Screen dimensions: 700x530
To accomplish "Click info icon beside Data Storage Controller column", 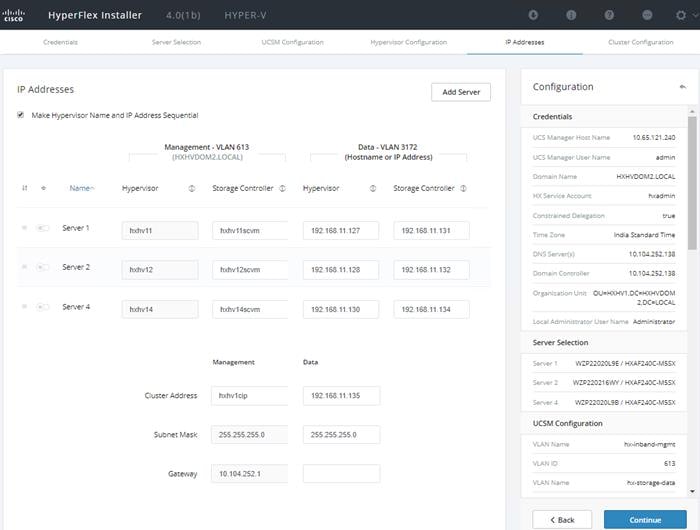I will pyautogui.click(x=463, y=188).
